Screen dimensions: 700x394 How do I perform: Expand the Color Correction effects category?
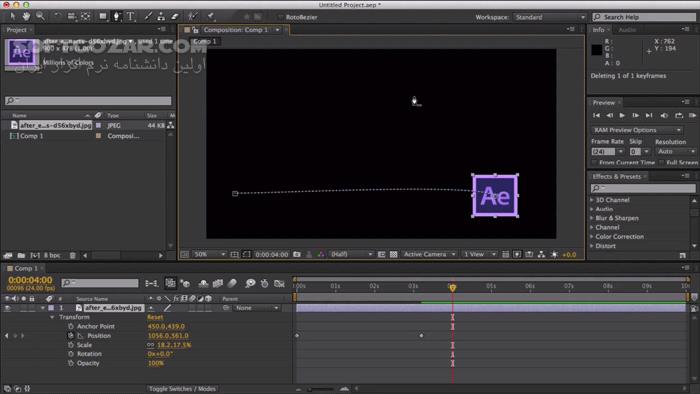(x=592, y=236)
